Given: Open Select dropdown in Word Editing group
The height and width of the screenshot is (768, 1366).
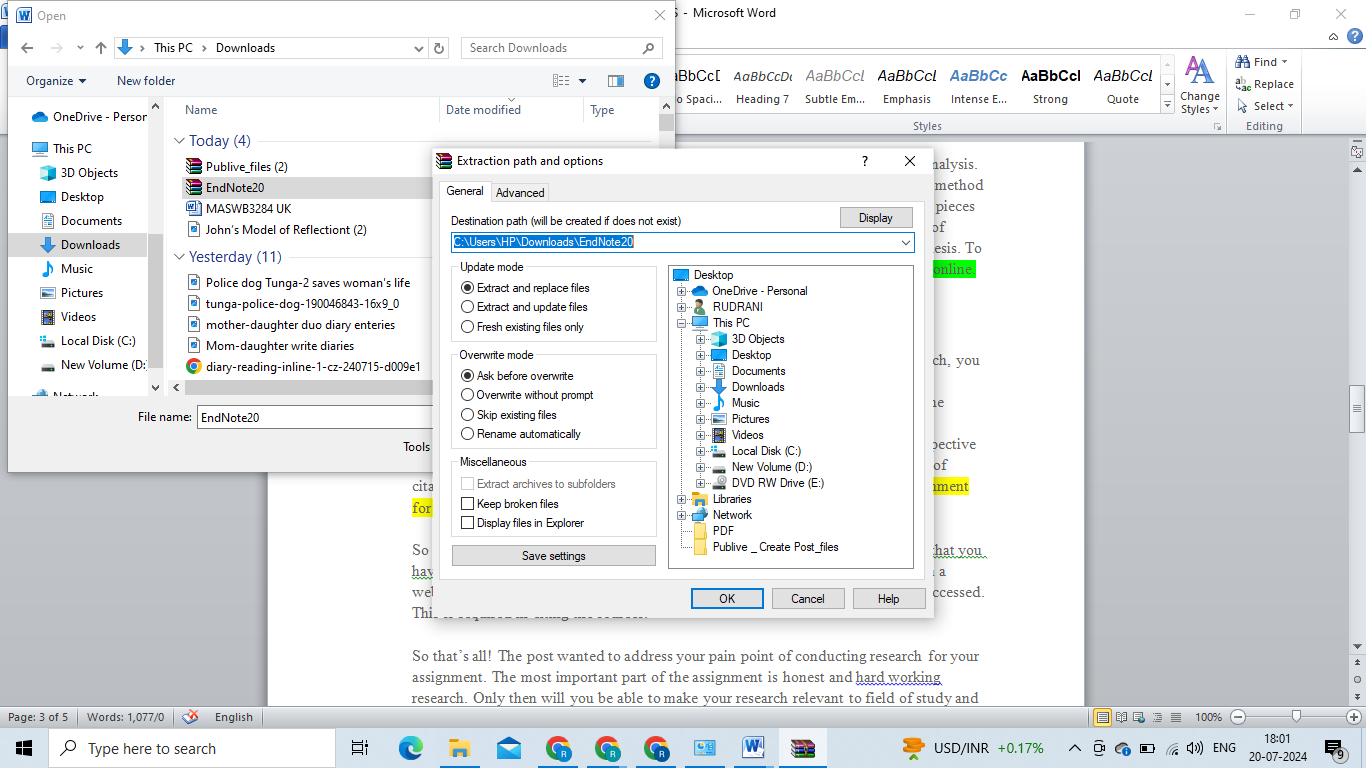Looking at the screenshot, I should pos(1265,106).
